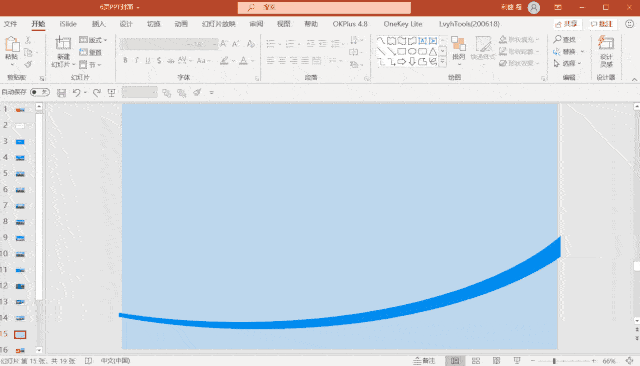Start slideshow from beginning icon in quick toolbar

coord(111,93)
